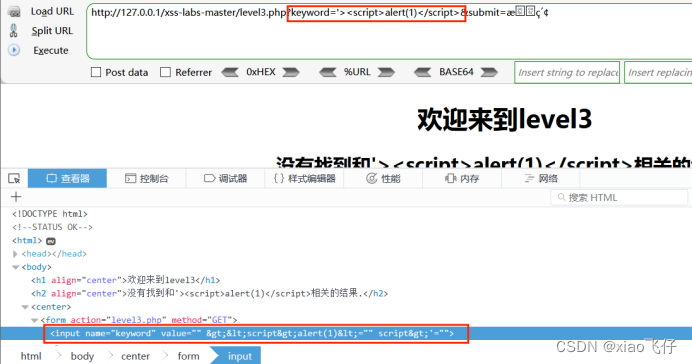Click form in the breadcrumb bar
The height and width of the screenshot is (364, 692).
pyautogui.click(x=188, y=356)
